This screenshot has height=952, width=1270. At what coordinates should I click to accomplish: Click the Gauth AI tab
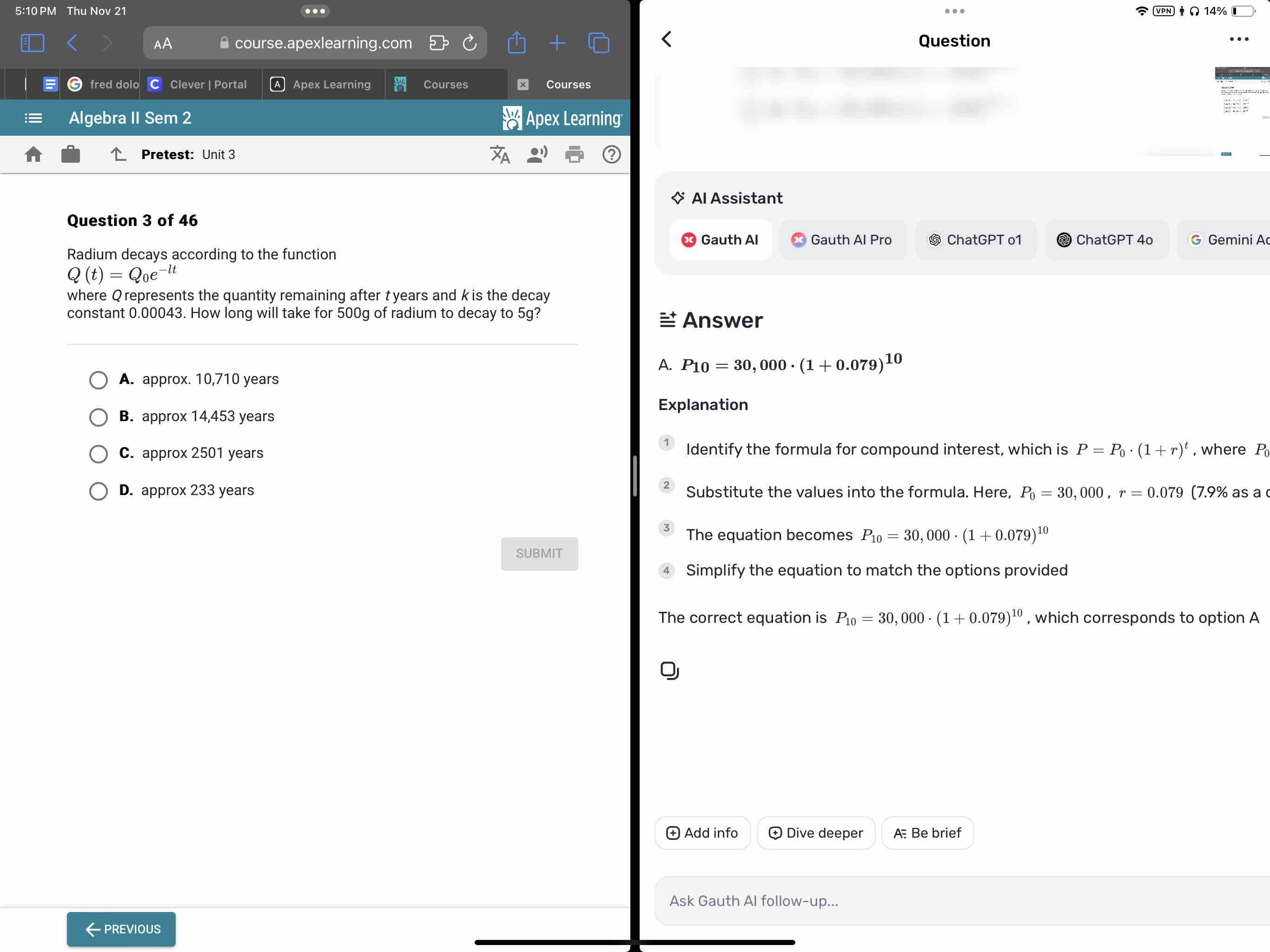(719, 238)
